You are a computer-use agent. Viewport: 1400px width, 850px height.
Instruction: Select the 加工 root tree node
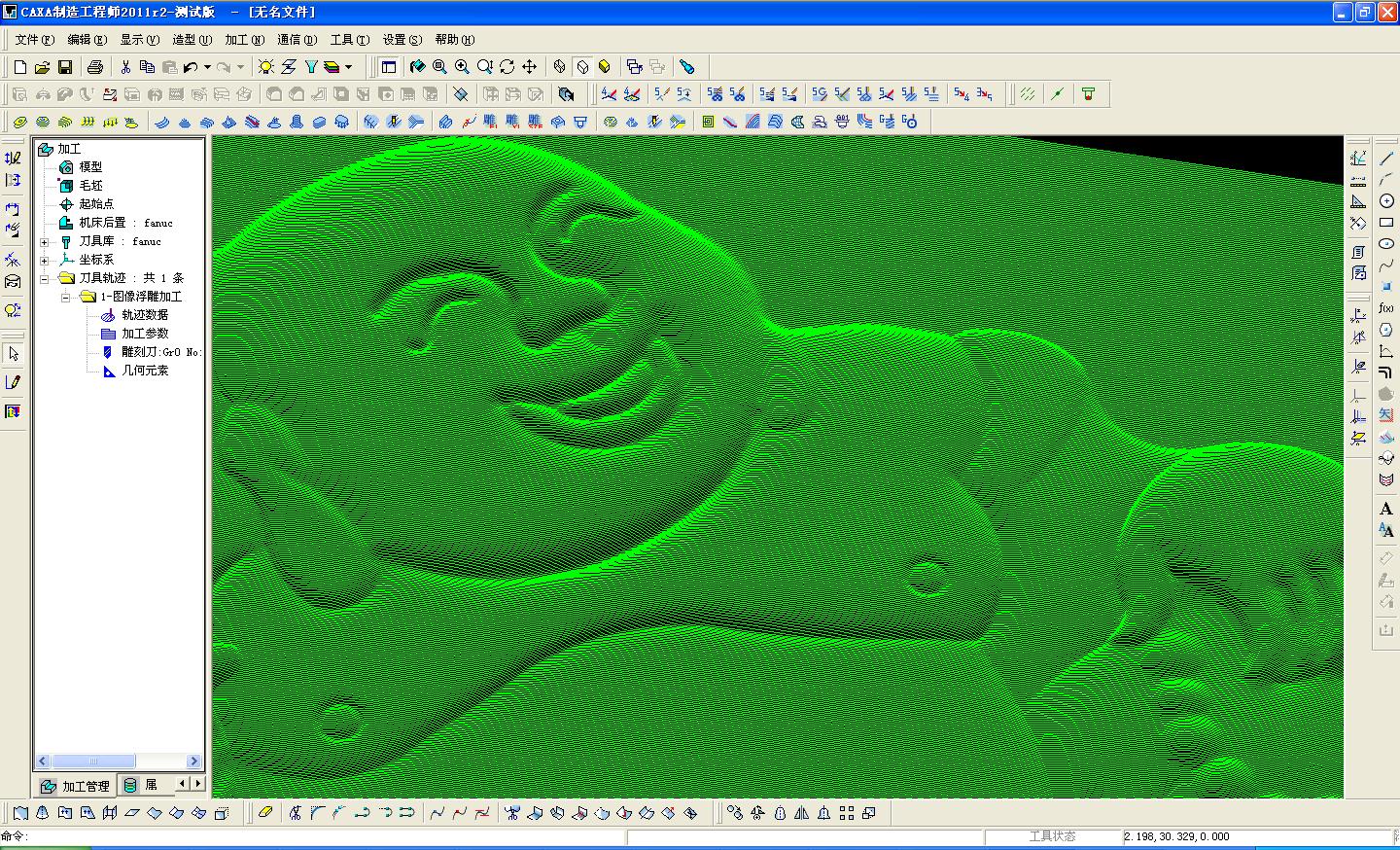click(69, 149)
